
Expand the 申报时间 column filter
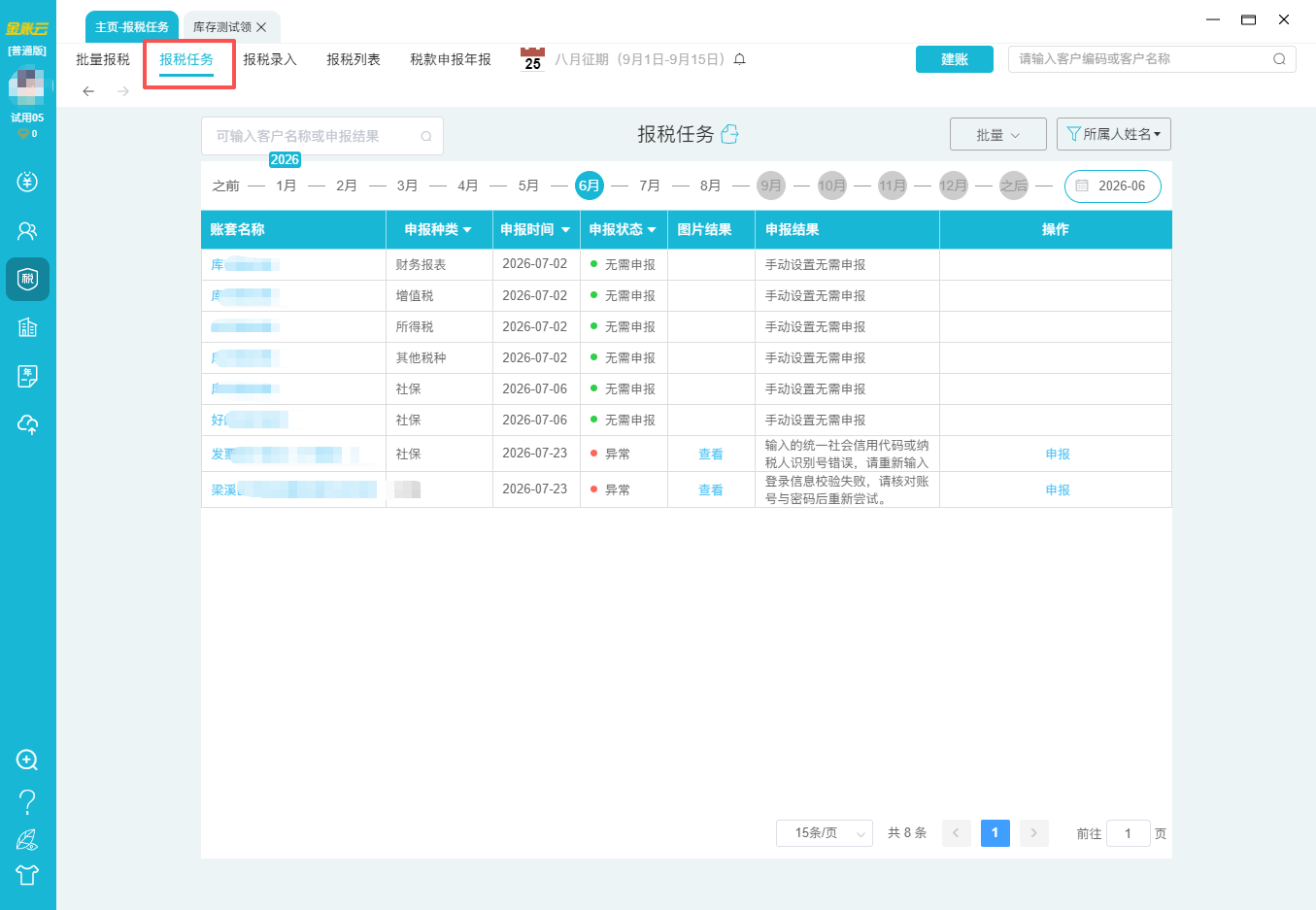tap(565, 230)
